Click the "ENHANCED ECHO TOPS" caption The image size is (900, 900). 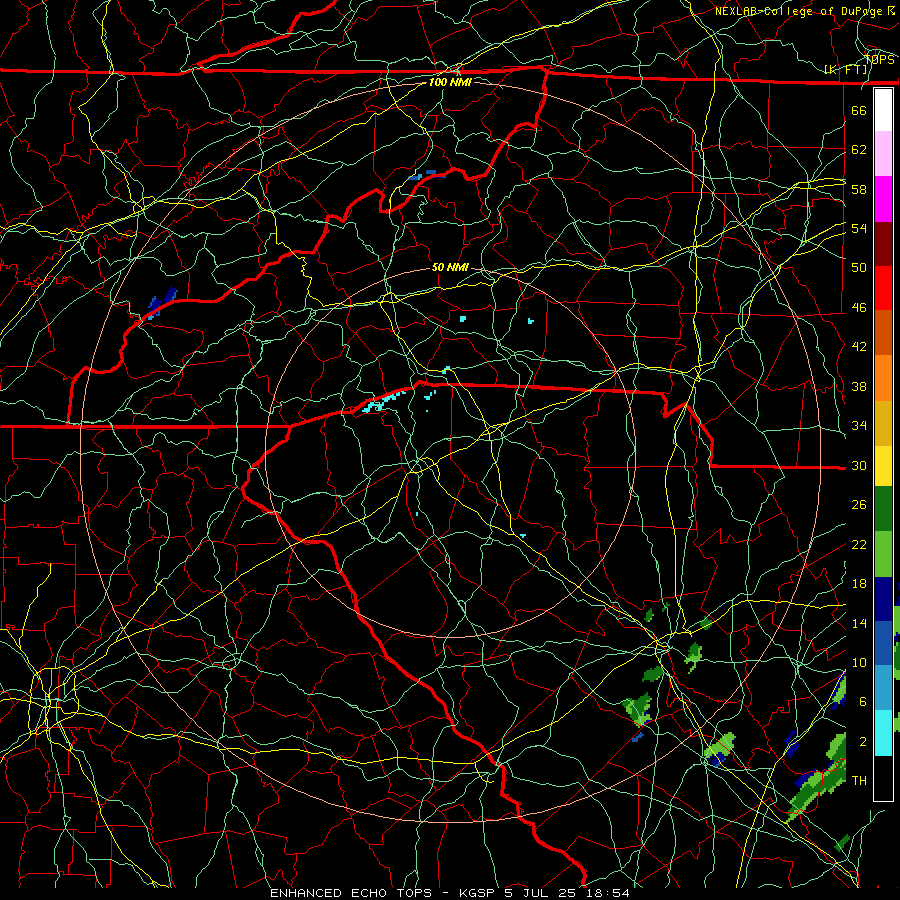coord(351,893)
